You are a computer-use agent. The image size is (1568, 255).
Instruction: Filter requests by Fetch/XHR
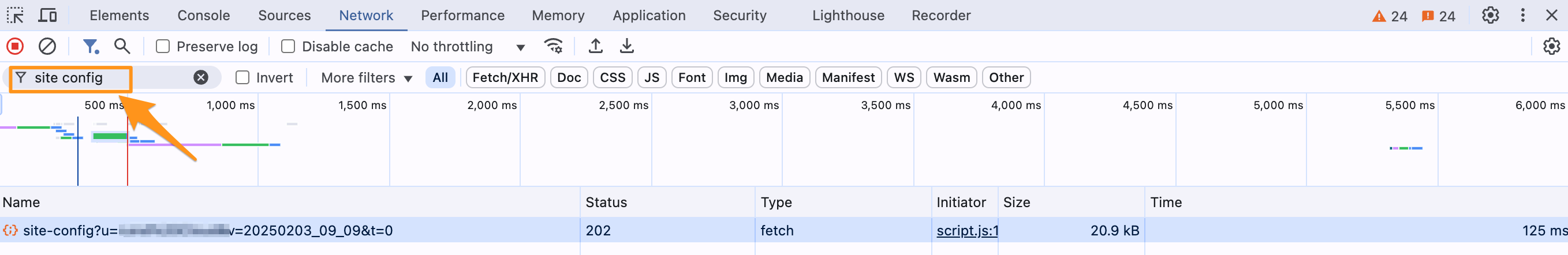point(505,78)
